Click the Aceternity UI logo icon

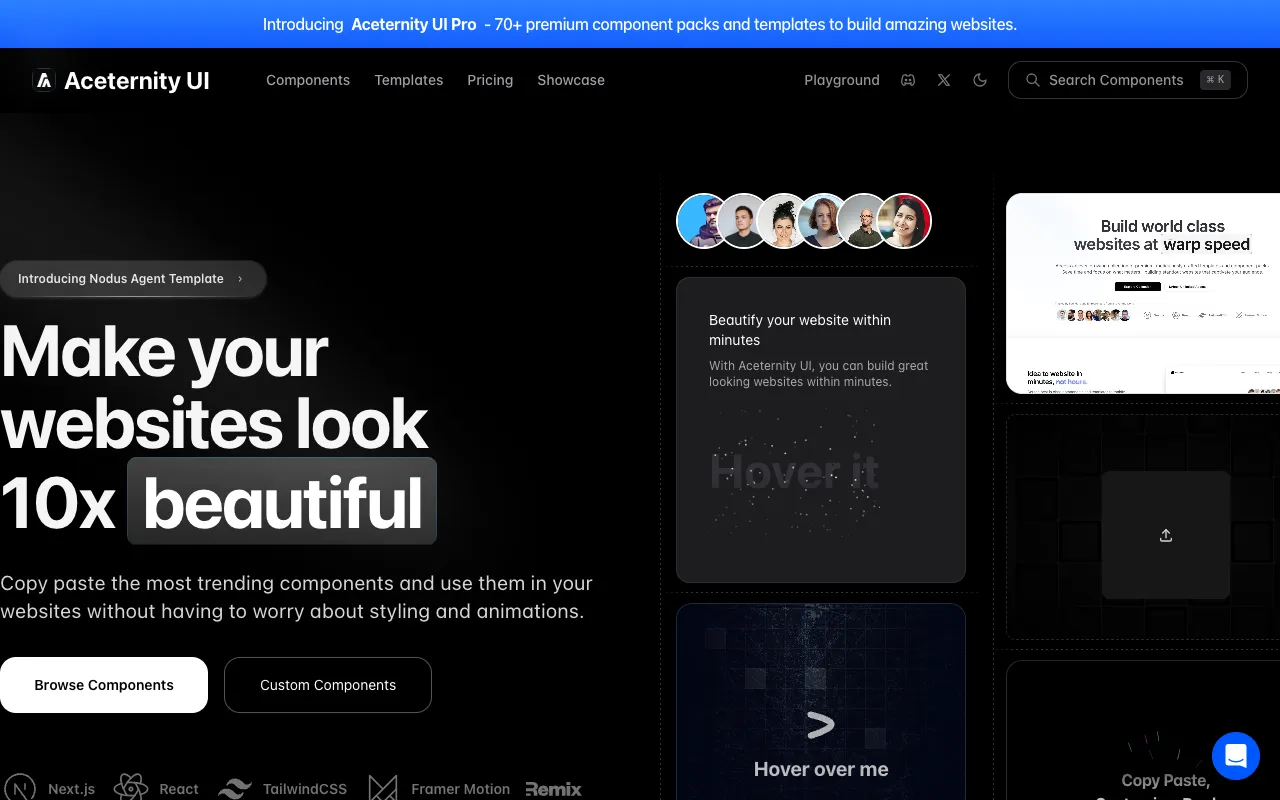tap(43, 81)
